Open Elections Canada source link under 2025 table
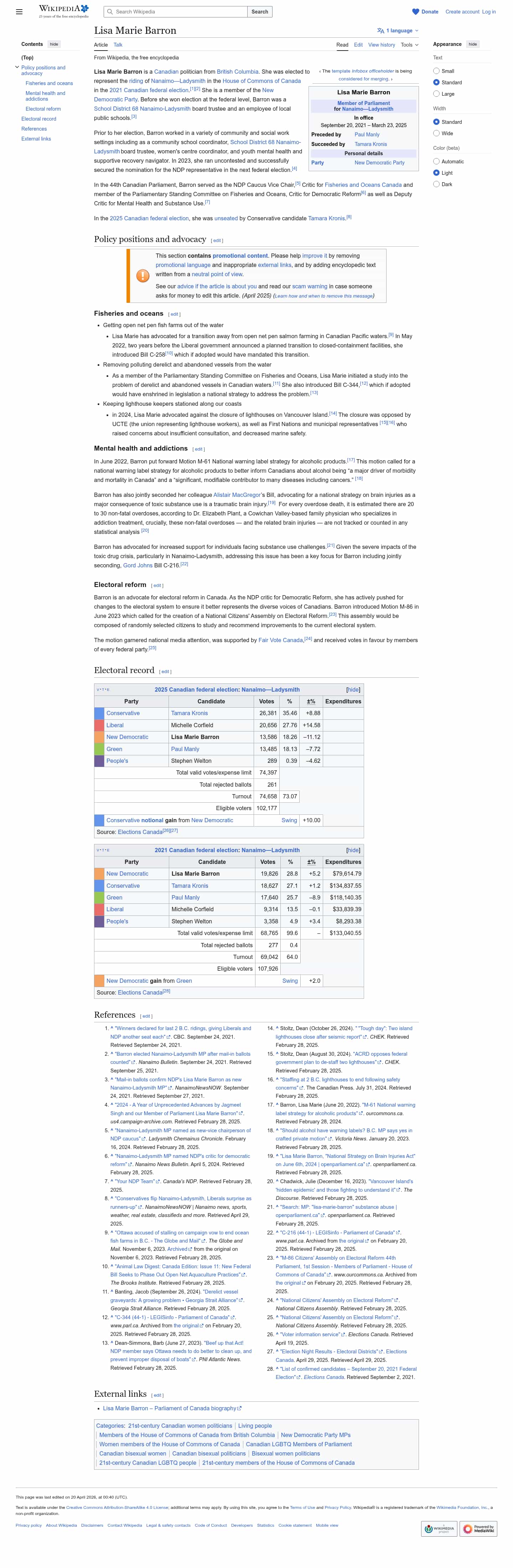 (x=140, y=832)
